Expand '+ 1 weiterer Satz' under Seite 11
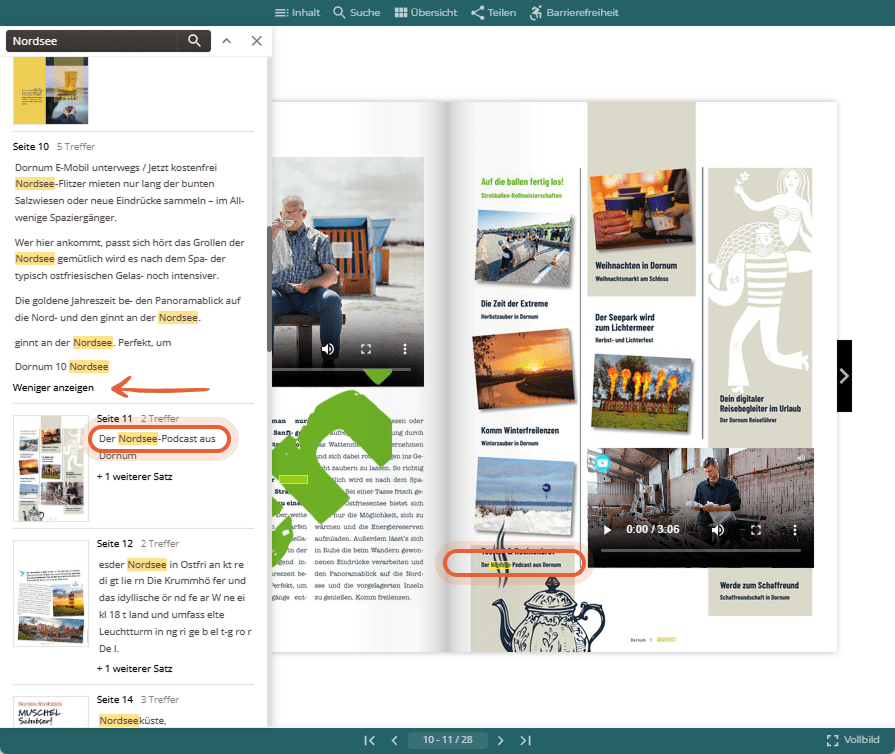This screenshot has height=754, width=895. [135, 477]
